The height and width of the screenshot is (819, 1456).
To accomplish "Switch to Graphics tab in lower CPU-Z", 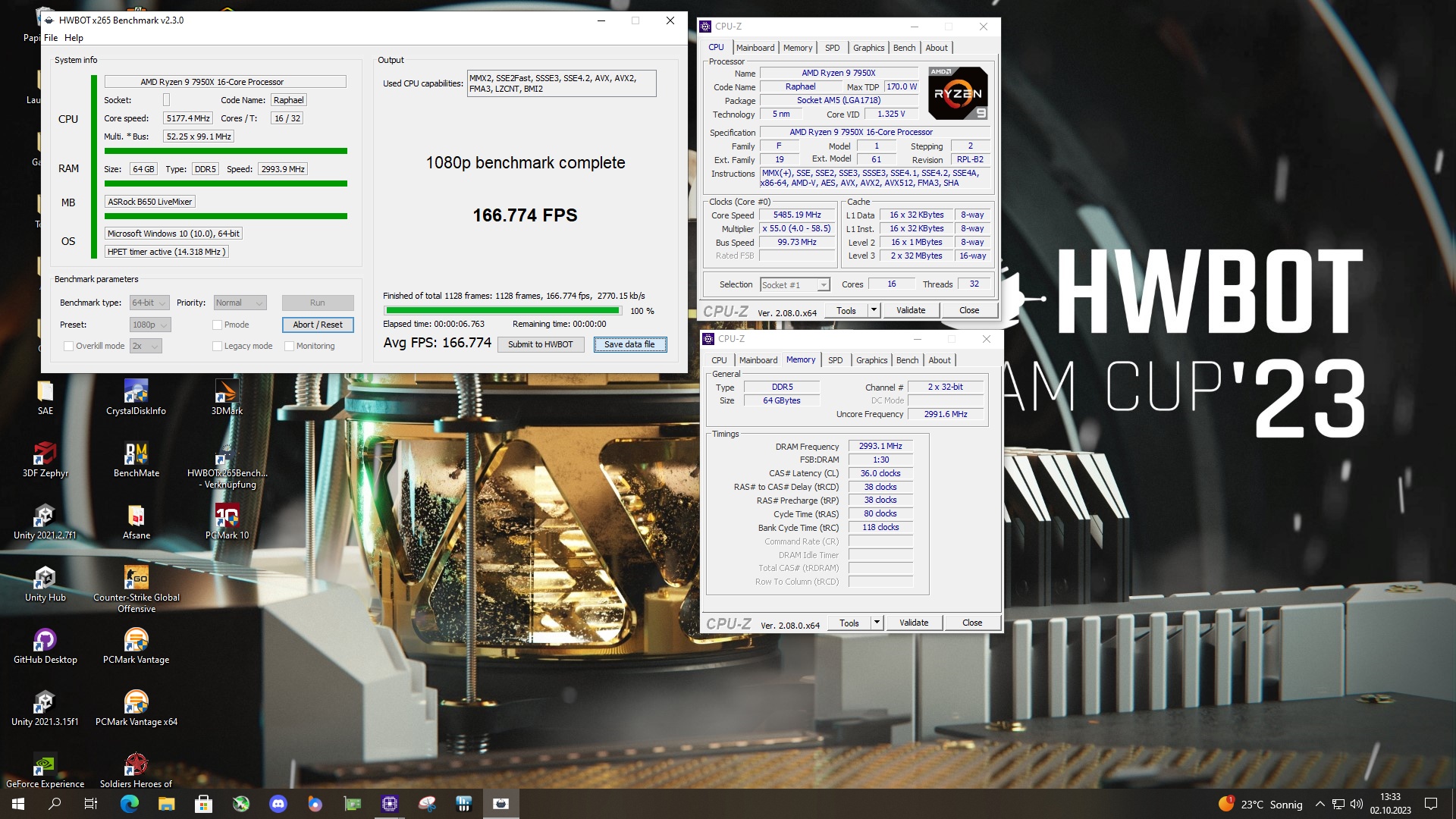I will (871, 360).
